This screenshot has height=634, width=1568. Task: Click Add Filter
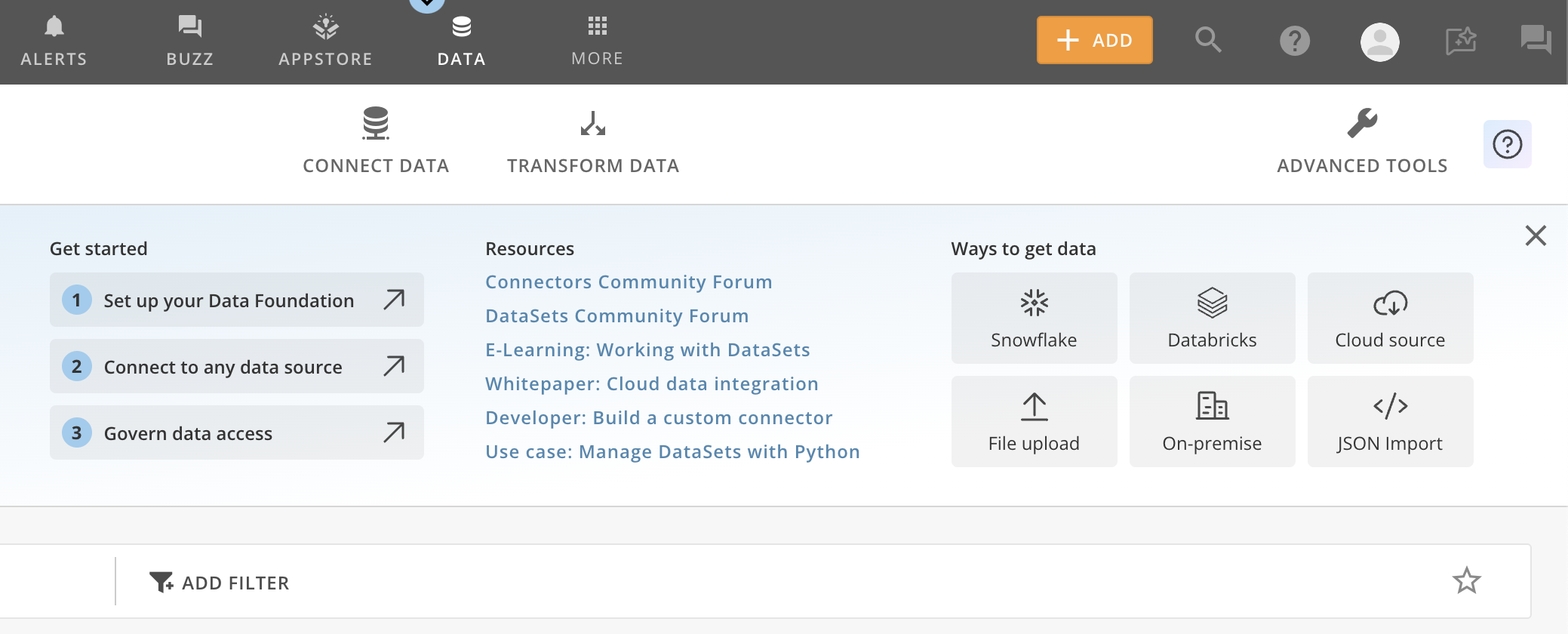click(220, 582)
